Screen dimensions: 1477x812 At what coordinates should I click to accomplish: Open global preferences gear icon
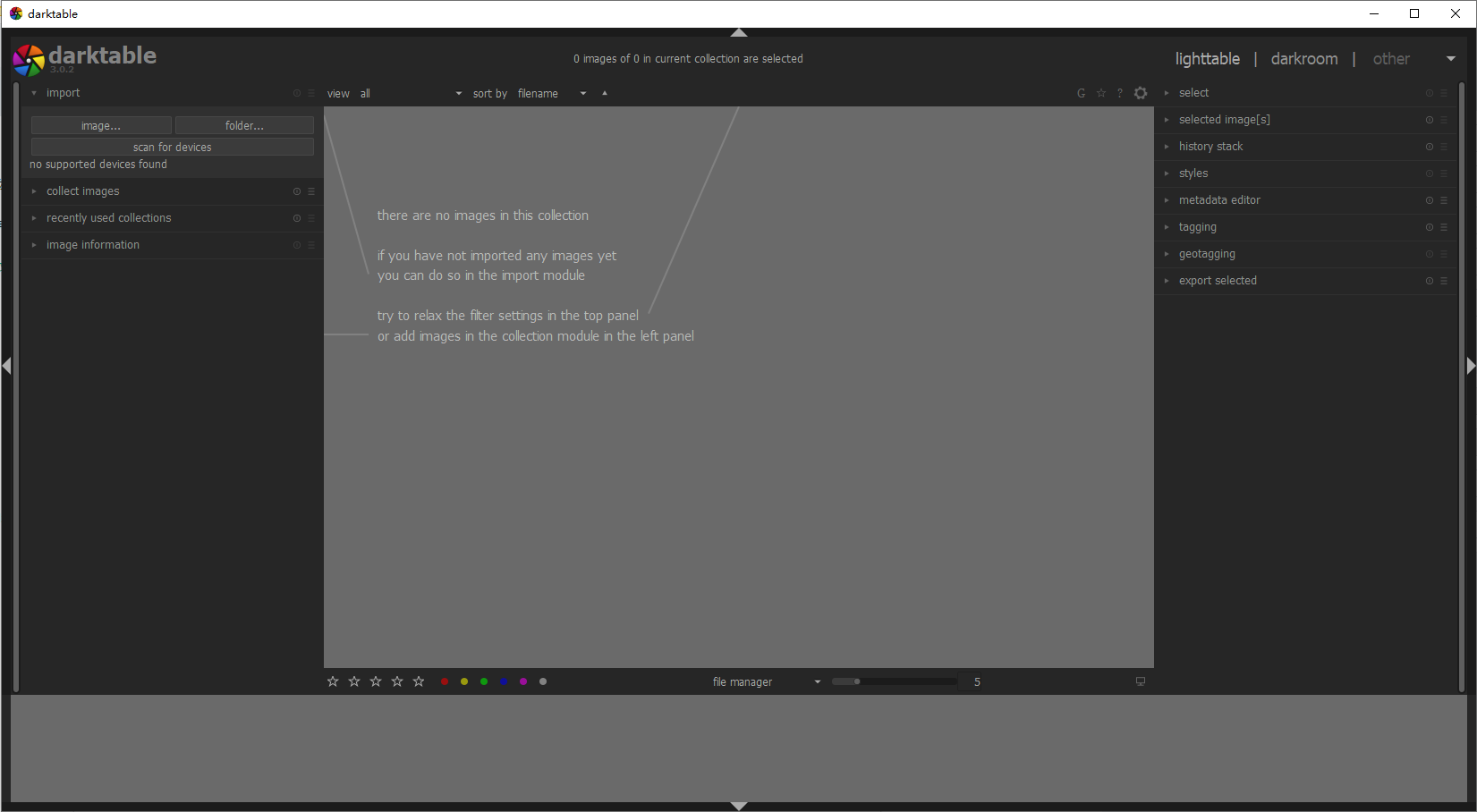(x=1141, y=93)
